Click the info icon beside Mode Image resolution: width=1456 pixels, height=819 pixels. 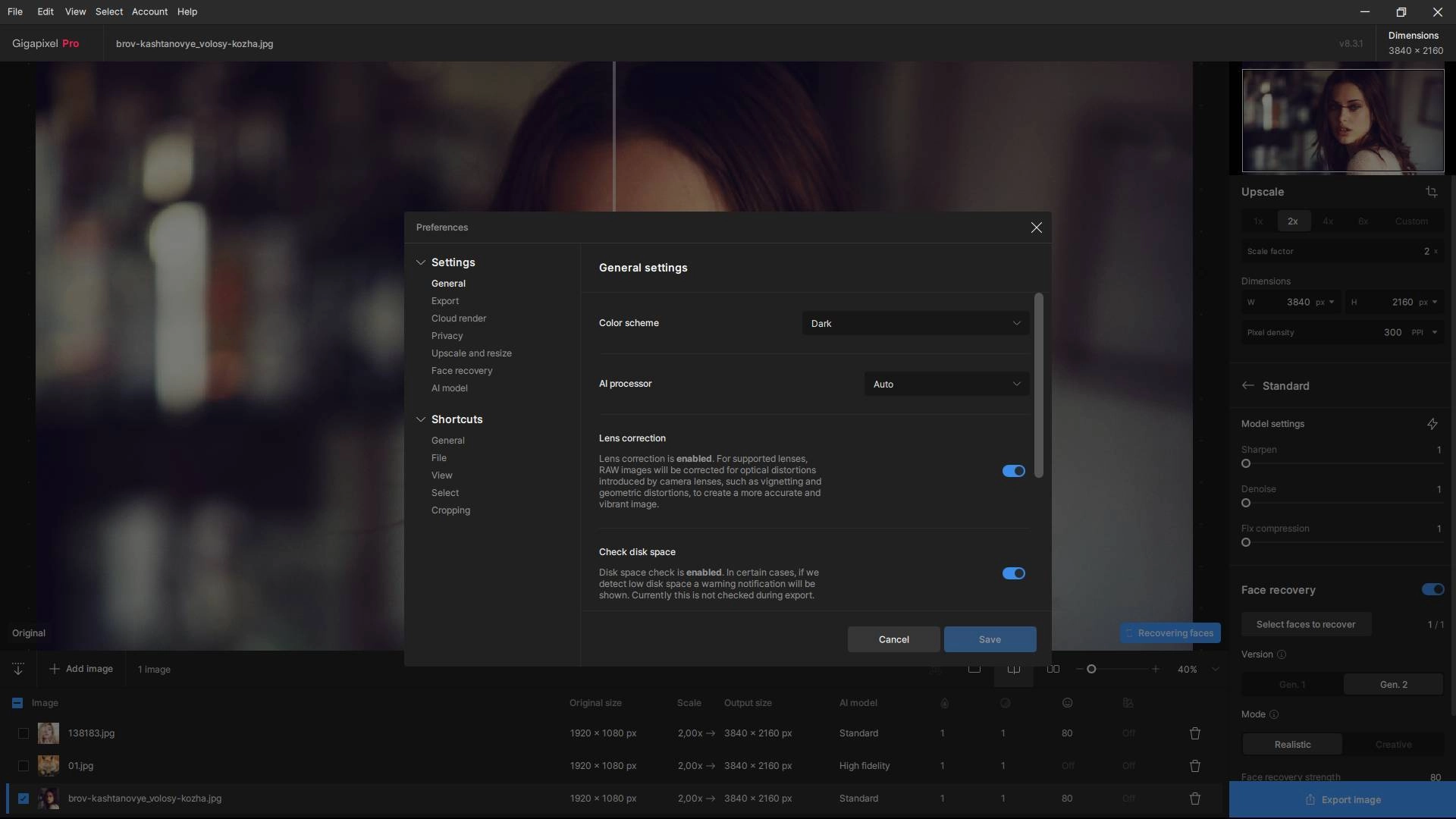click(x=1274, y=714)
